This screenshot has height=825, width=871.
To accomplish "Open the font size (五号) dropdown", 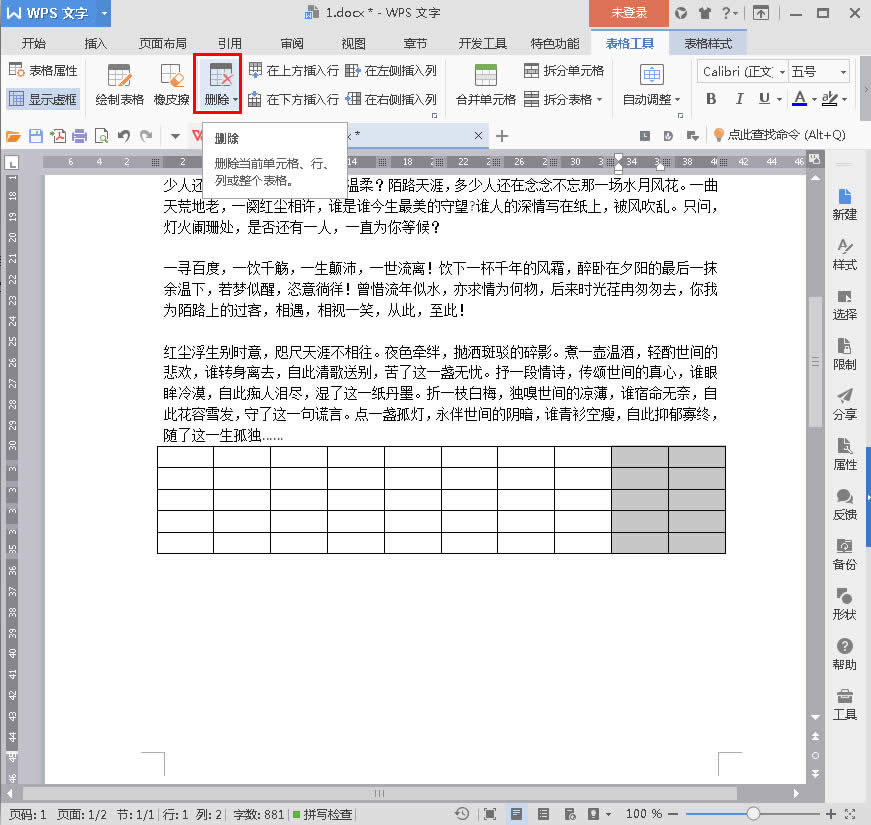I will click(843, 72).
